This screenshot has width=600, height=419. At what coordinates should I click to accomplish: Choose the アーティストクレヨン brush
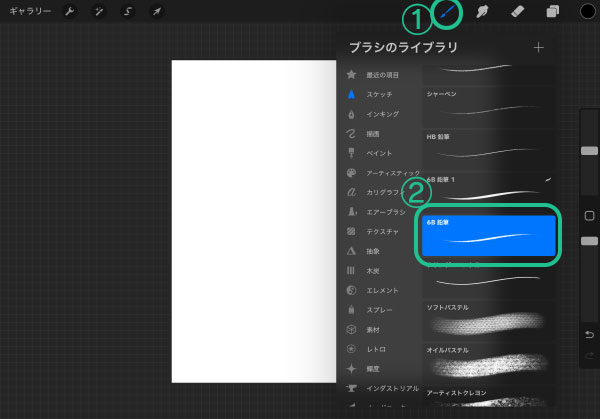(x=488, y=398)
